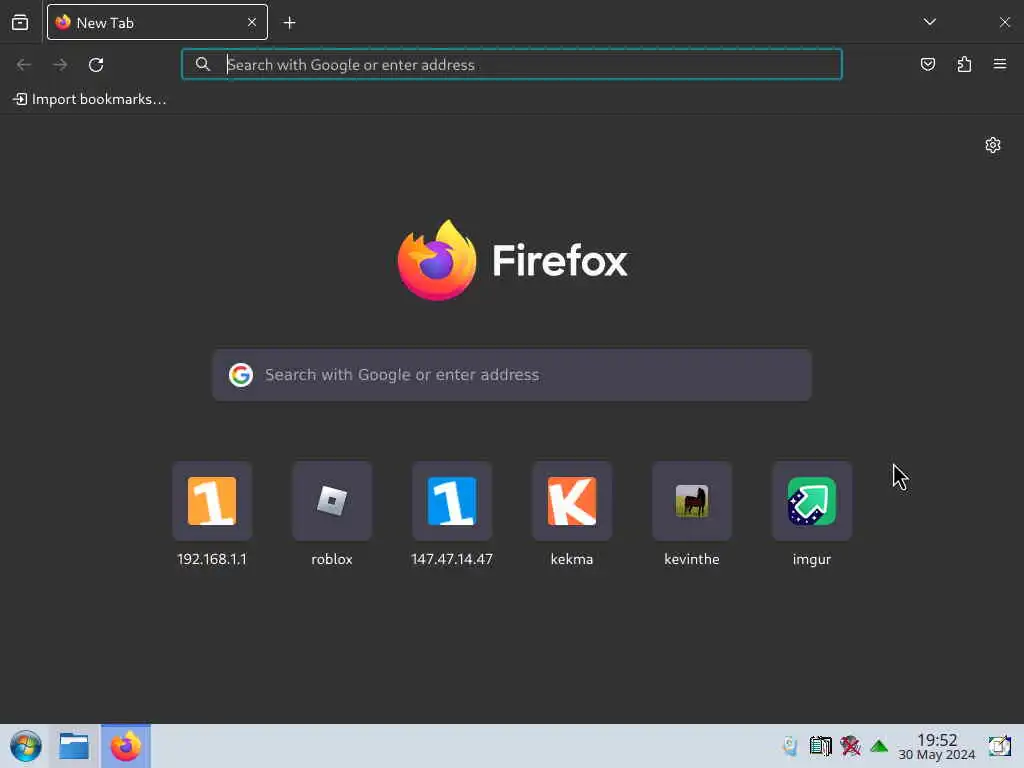Image resolution: width=1024 pixels, height=768 pixels.
Task: Open the Extensions puzzle icon
Action: click(x=964, y=64)
